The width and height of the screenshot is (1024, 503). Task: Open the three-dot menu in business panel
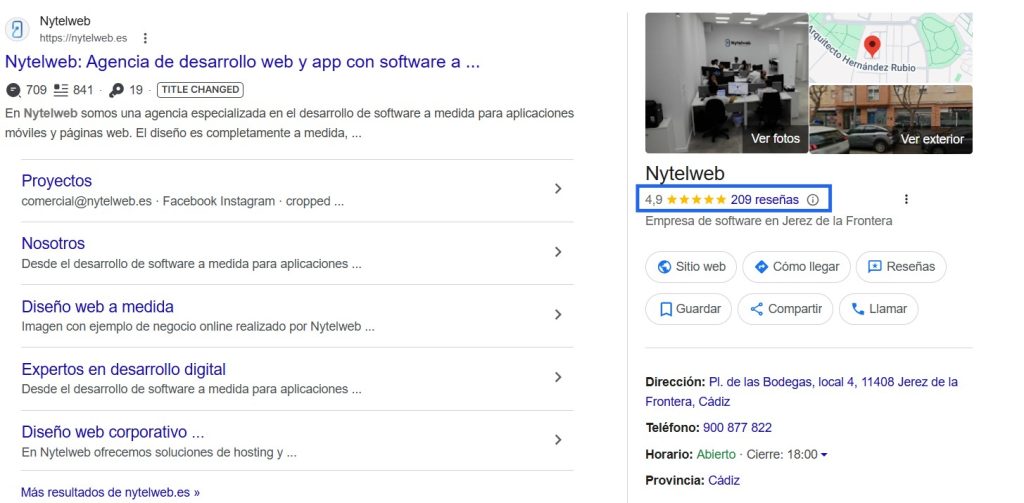click(906, 199)
